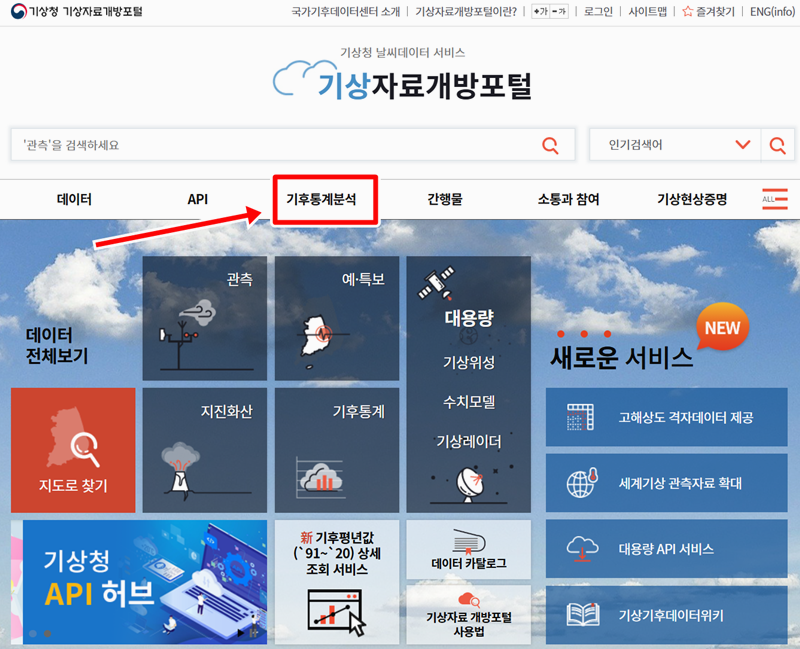Click the satellite icon above 대용량
800x649 pixels.
click(436, 282)
